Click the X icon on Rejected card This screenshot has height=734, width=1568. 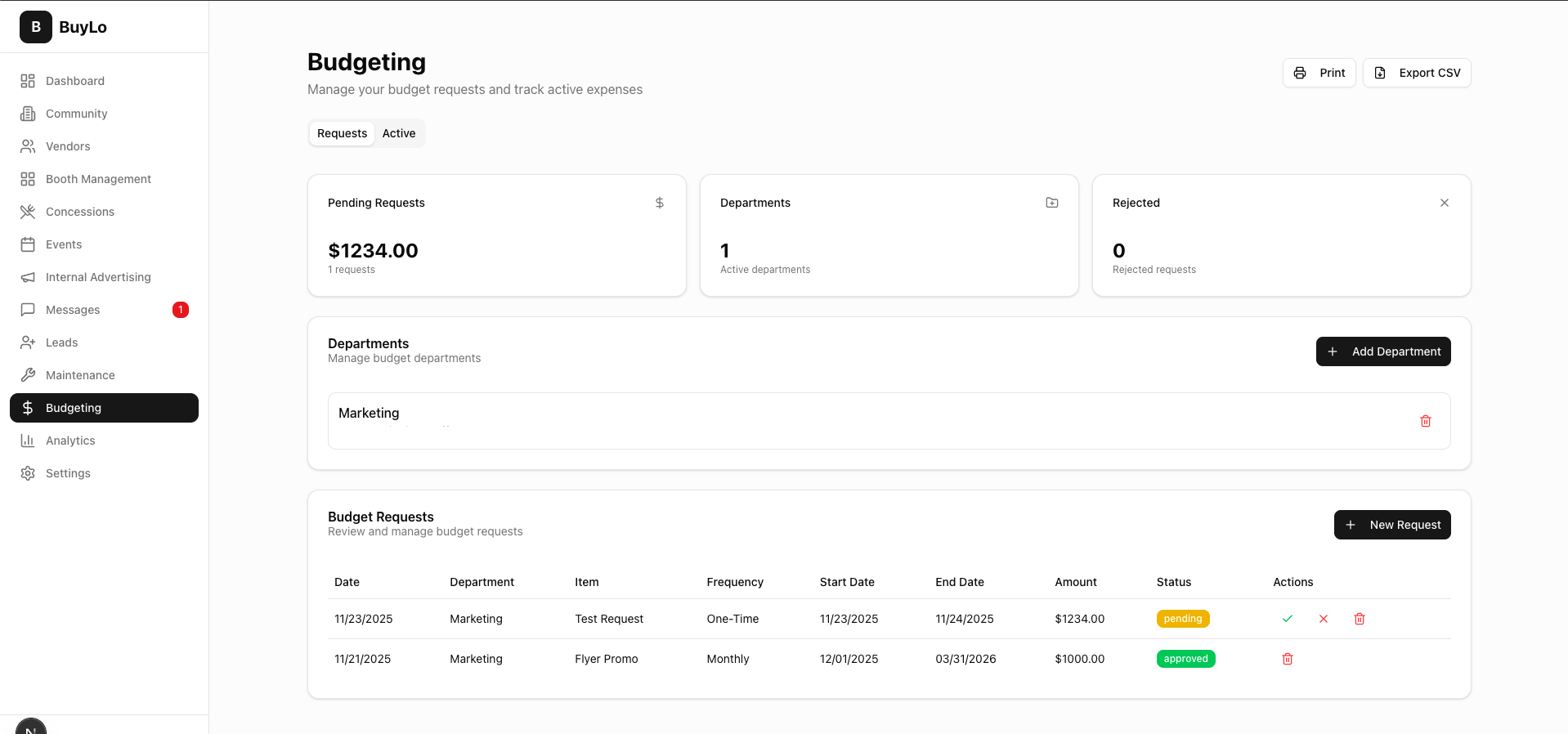(1445, 203)
